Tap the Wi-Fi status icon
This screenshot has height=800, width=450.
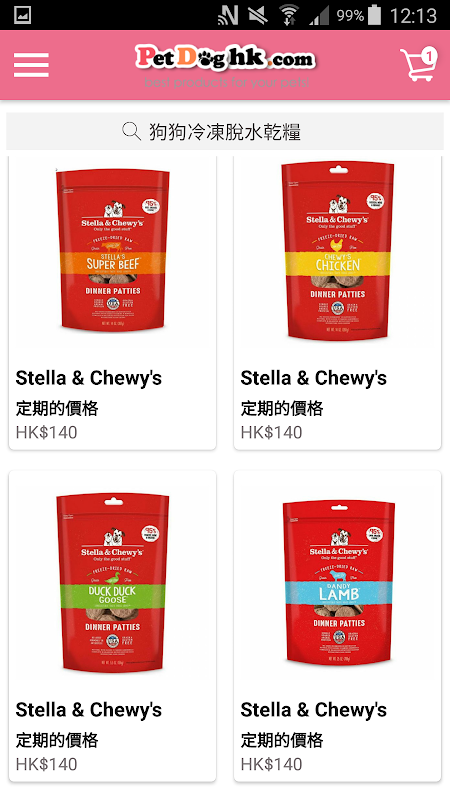pos(289,15)
